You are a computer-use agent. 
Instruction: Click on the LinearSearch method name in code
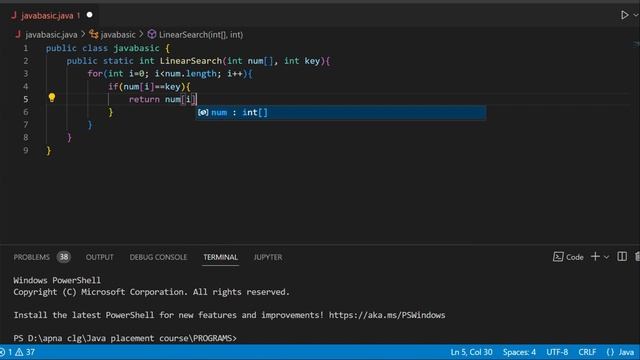pos(191,61)
